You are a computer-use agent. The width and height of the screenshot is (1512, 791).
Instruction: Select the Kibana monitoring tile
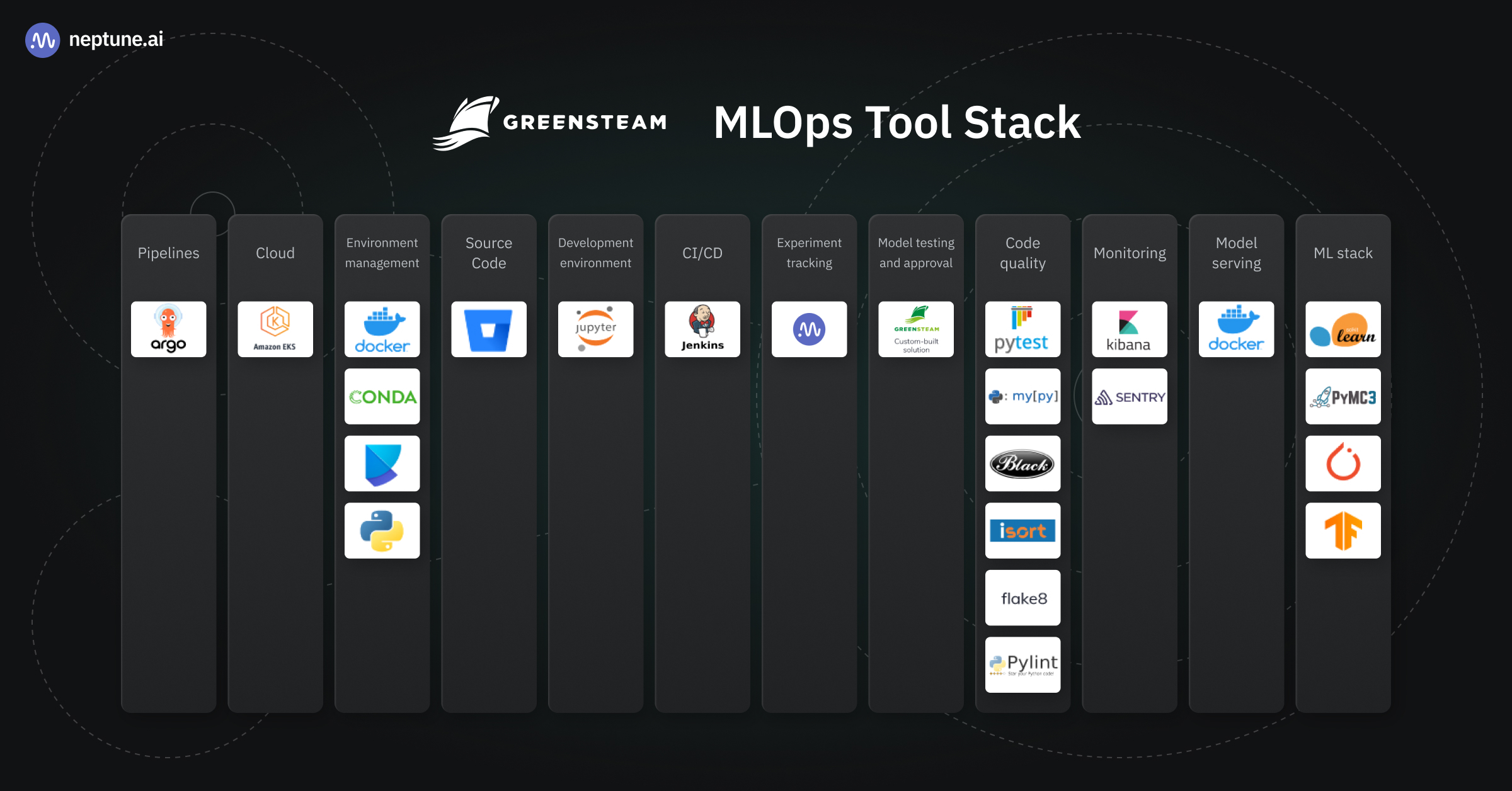tap(1129, 329)
